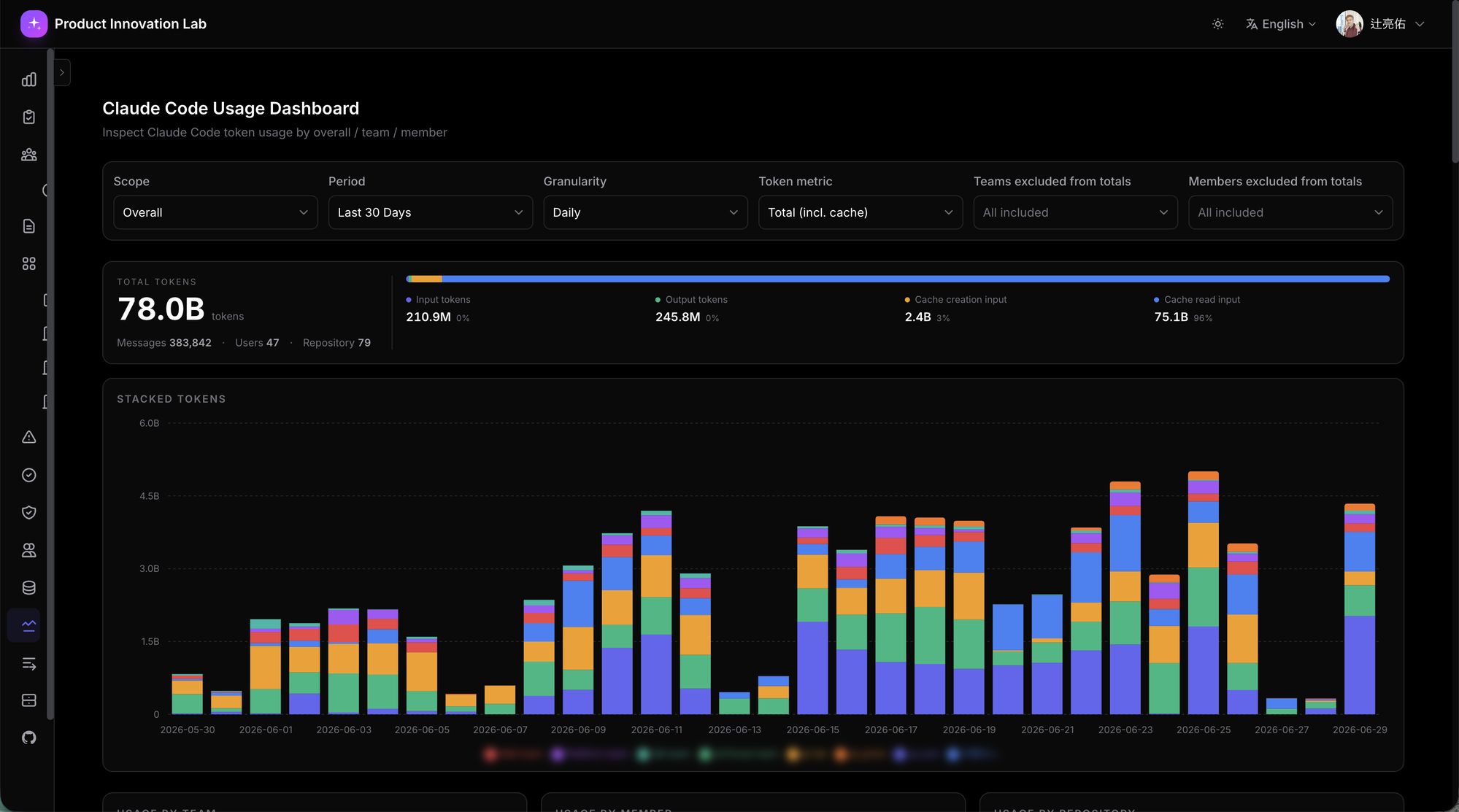Expand the sidebar with the chevron button
1459x812 pixels.
[x=62, y=73]
